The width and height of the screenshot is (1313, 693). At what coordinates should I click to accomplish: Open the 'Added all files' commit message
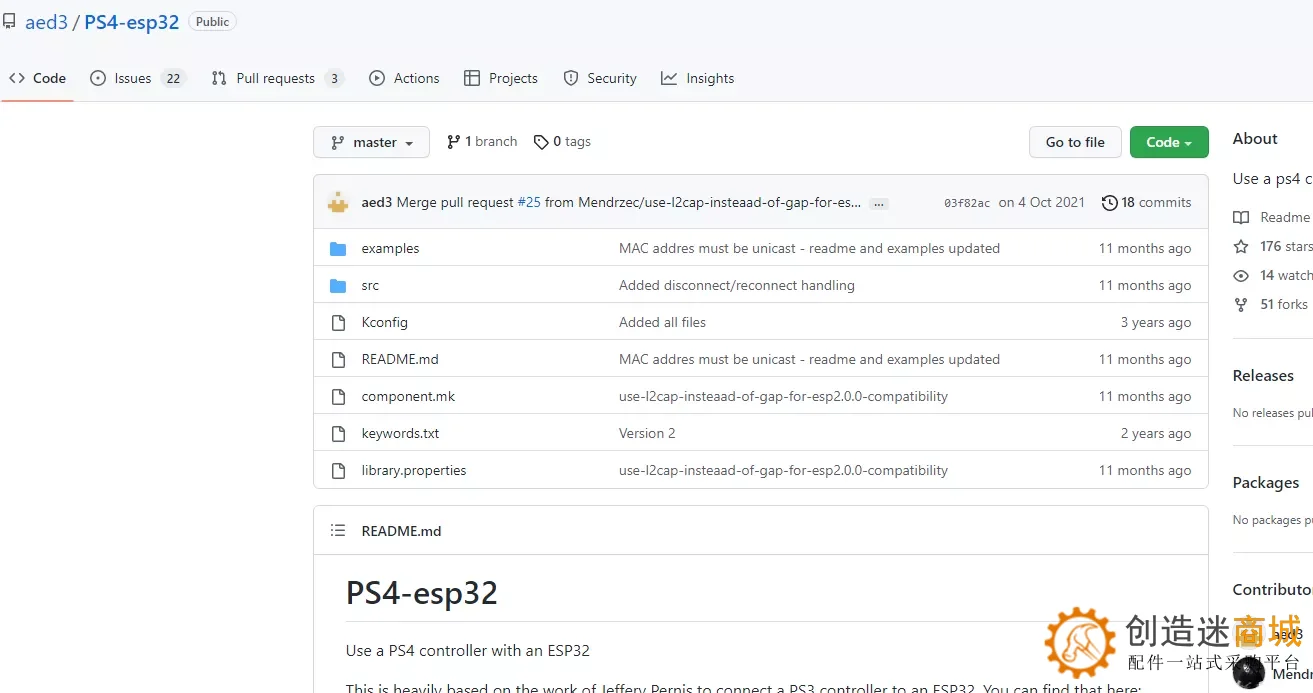coord(662,322)
